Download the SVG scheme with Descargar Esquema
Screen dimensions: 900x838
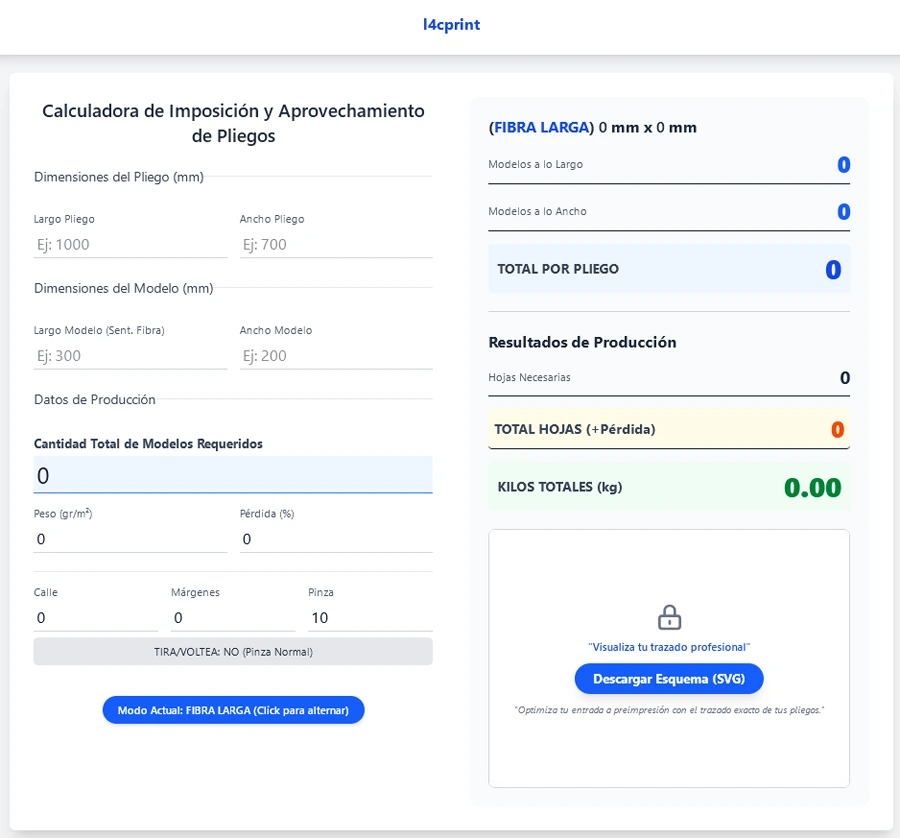point(668,679)
